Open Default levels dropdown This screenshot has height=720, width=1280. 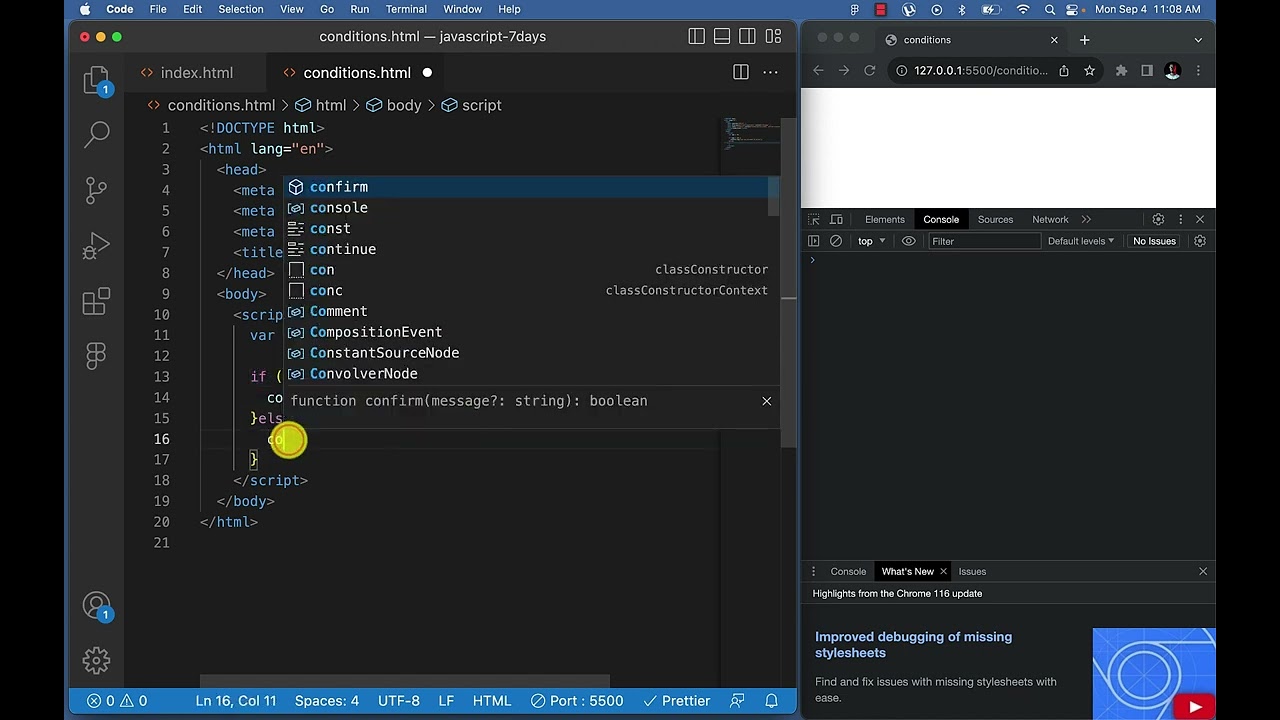[1081, 241]
